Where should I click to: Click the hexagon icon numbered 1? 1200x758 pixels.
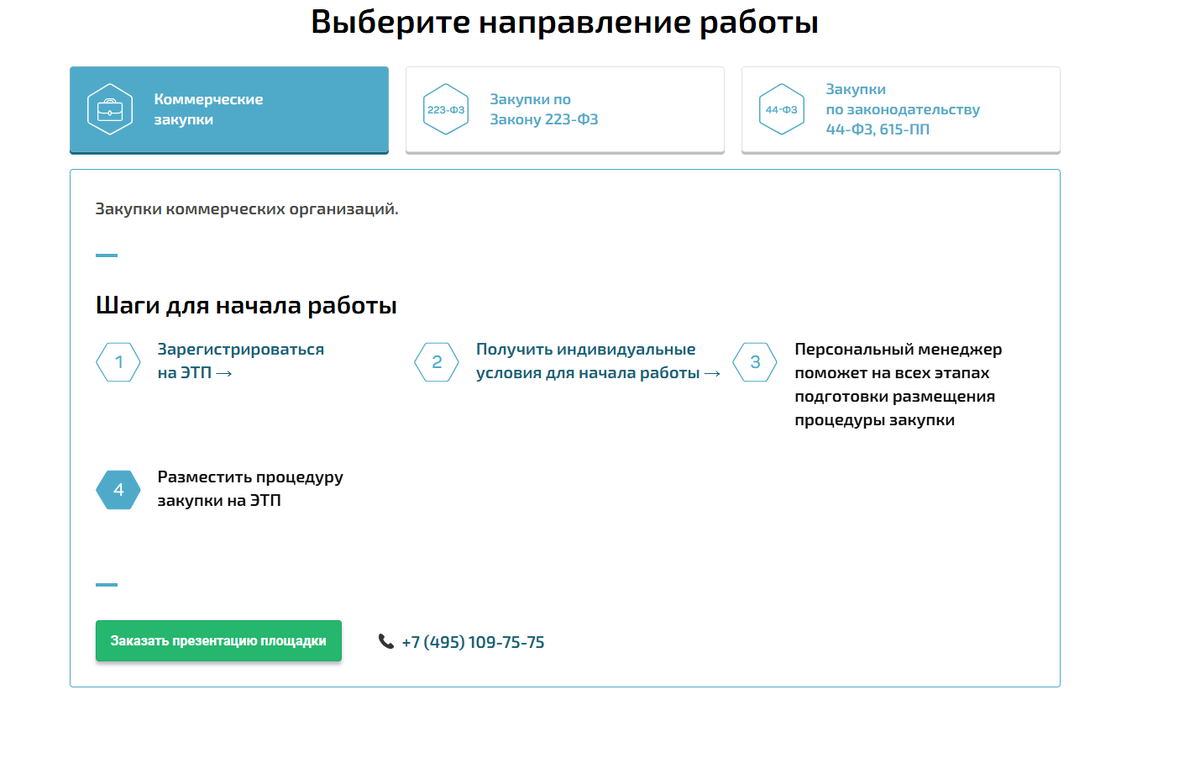(118, 362)
